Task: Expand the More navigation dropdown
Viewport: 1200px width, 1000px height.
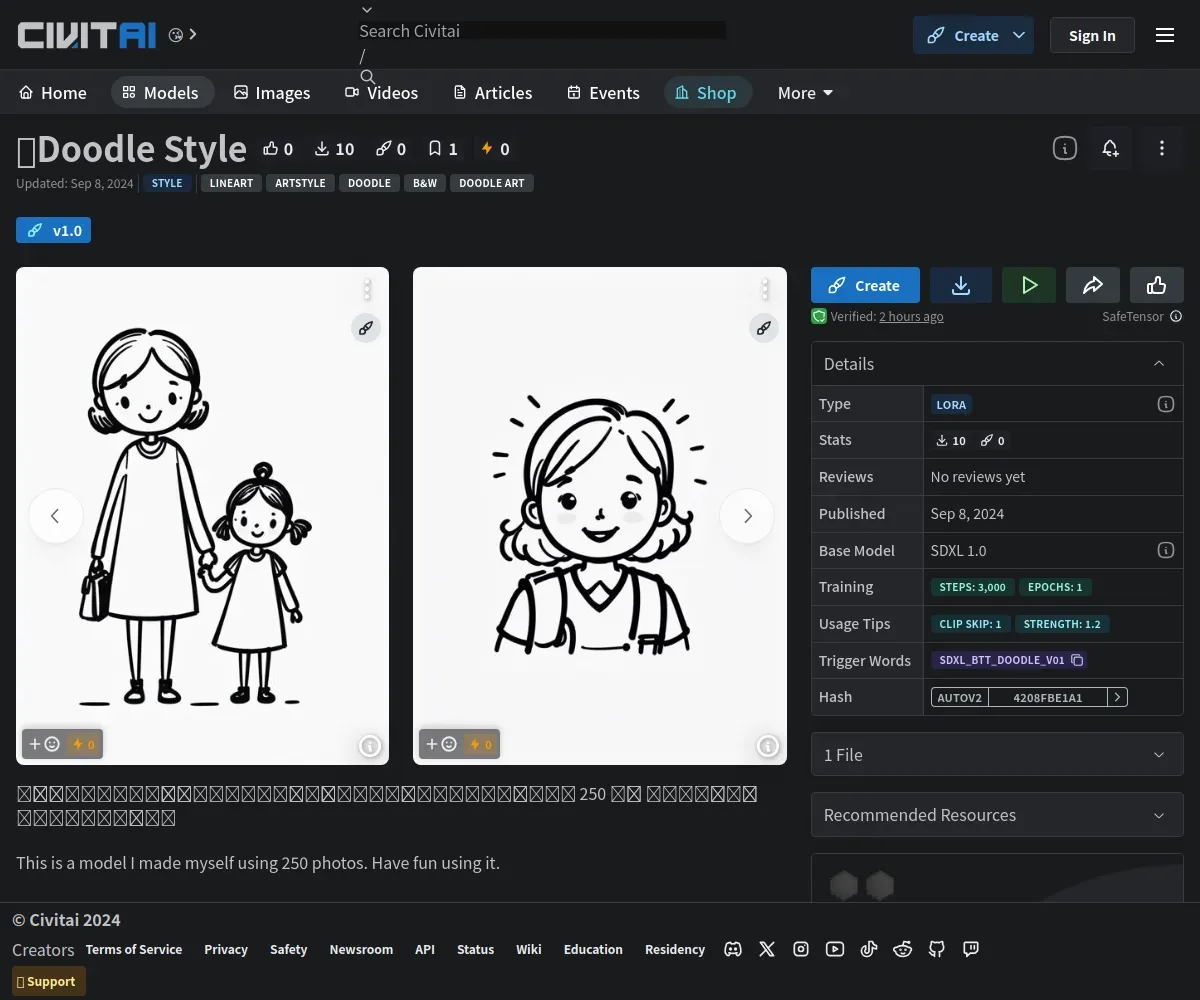Action: coord(805,92)
